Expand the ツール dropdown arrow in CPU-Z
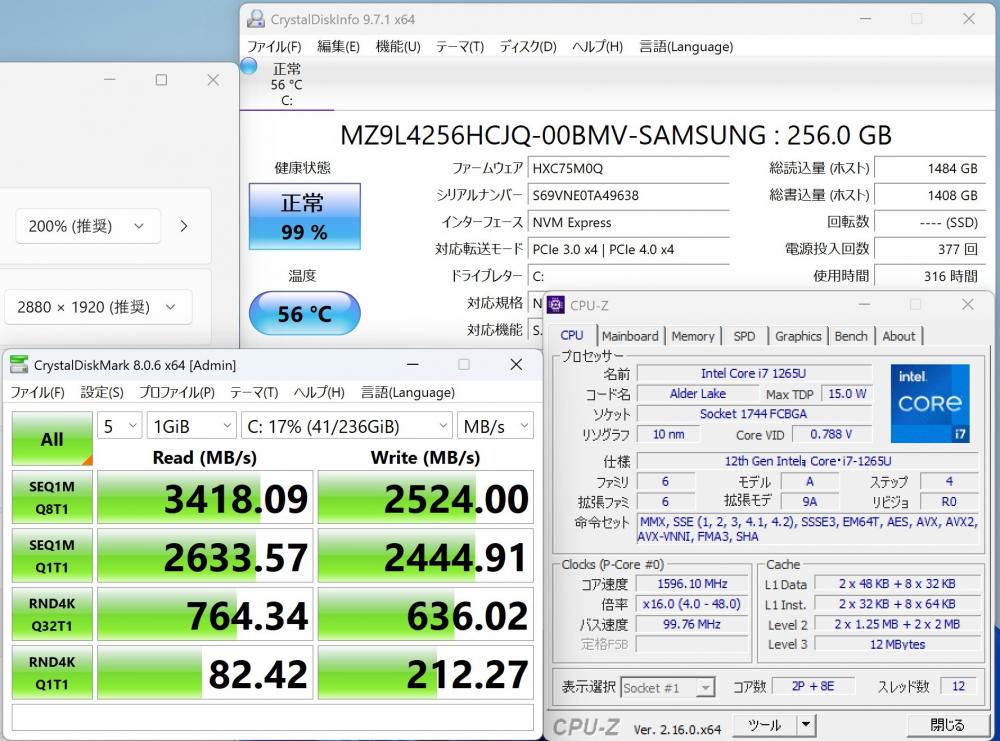Image resolution: width=1000 pixels, height=741 pixels. tap(806, 725)
